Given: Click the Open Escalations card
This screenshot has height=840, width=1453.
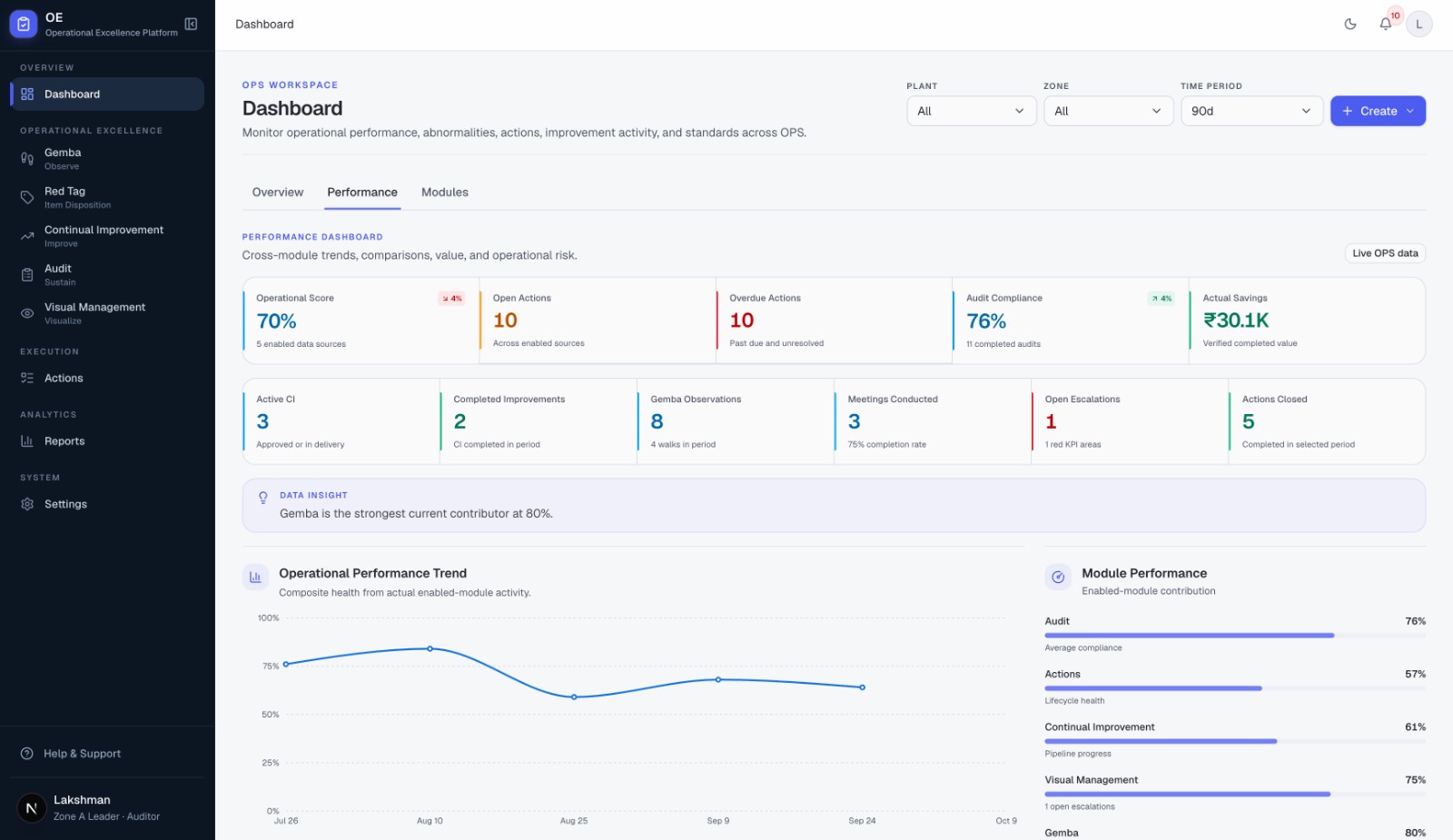Looking at the screenshot, I should 1130,421.
